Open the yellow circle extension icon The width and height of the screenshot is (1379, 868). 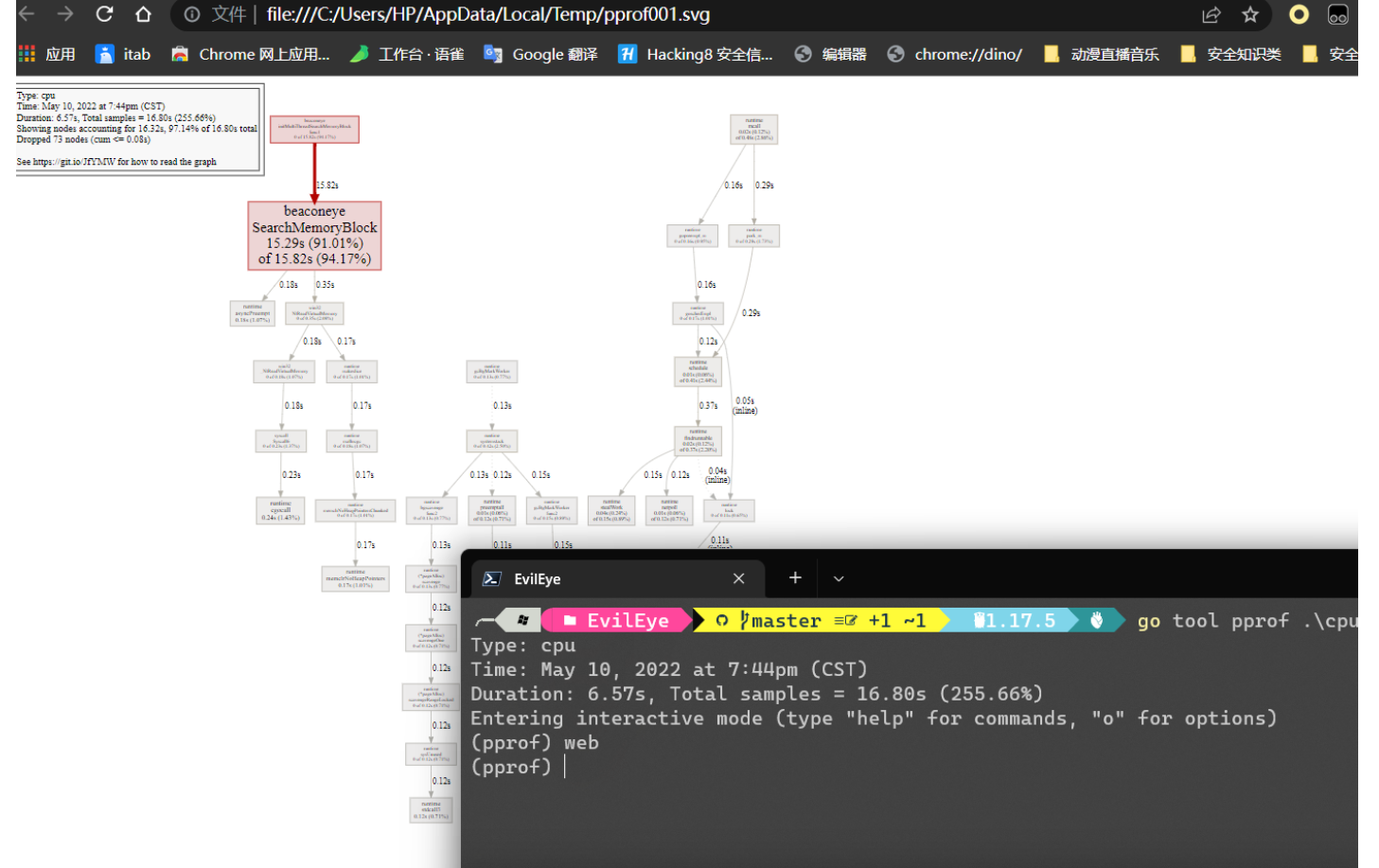[1299, 14]
